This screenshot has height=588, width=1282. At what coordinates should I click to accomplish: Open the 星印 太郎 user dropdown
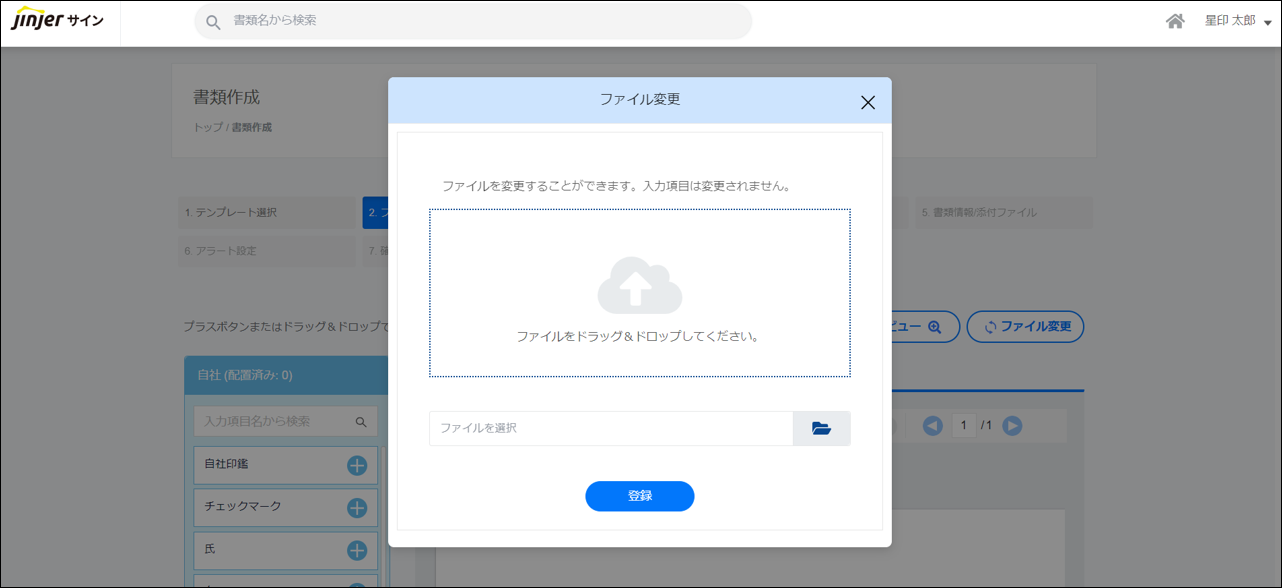click(x=1237, y=21)
